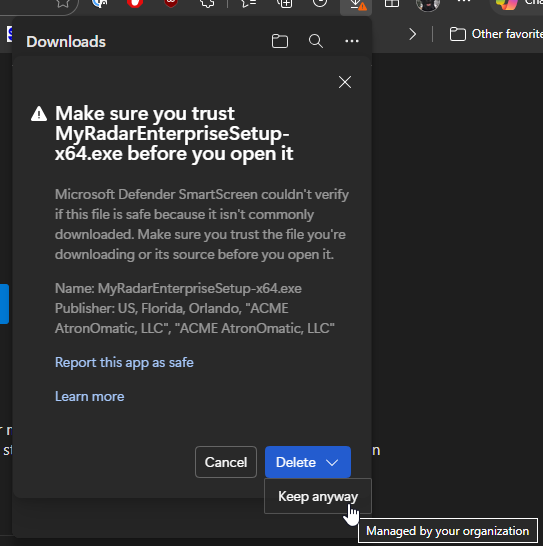
Task: Open the profile avatar in toolbar
Action: [428, 5]
